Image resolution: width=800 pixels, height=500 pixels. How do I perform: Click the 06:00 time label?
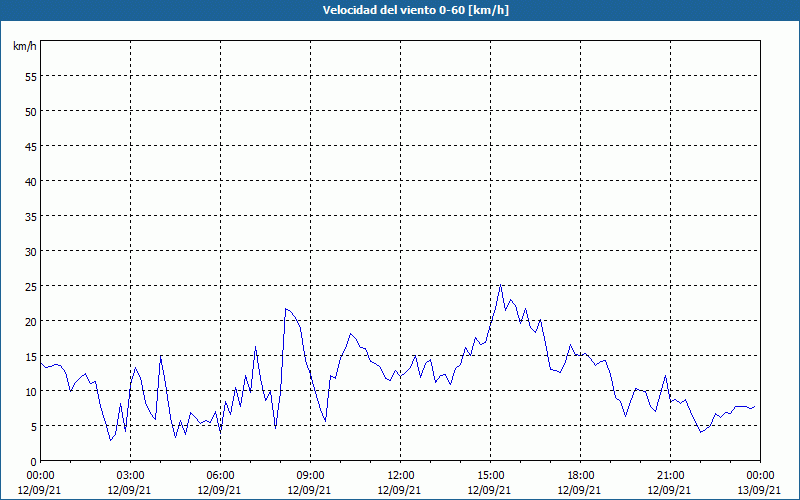[220, 476]
